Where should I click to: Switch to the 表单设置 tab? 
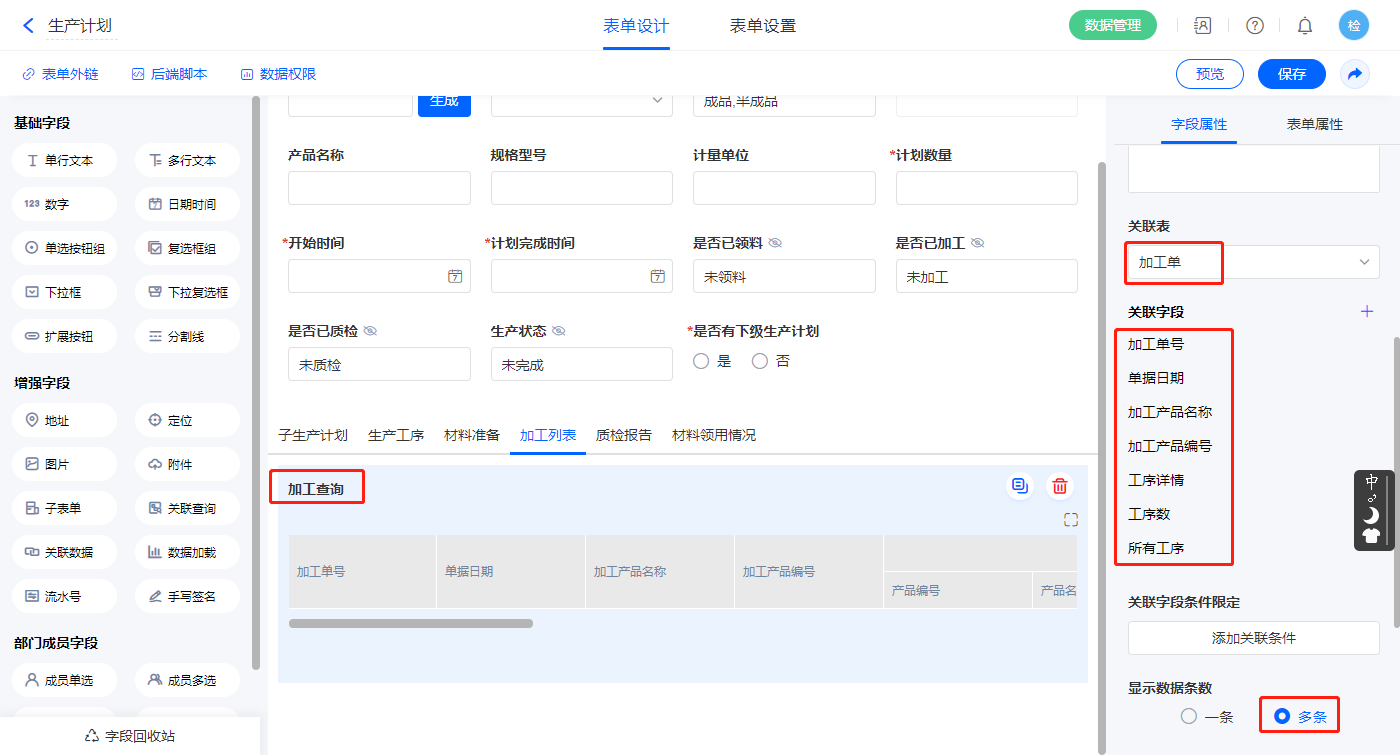pos(762,26)
